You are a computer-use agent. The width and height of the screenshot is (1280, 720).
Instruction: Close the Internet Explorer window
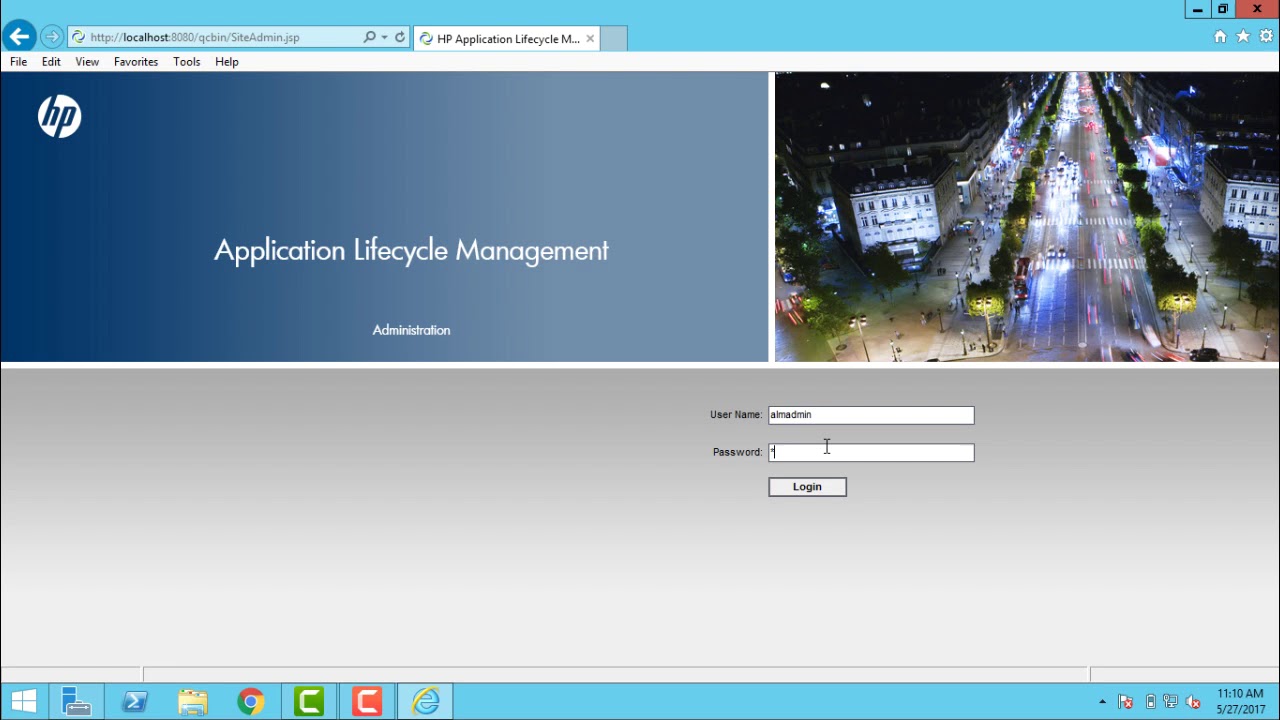1257,9
